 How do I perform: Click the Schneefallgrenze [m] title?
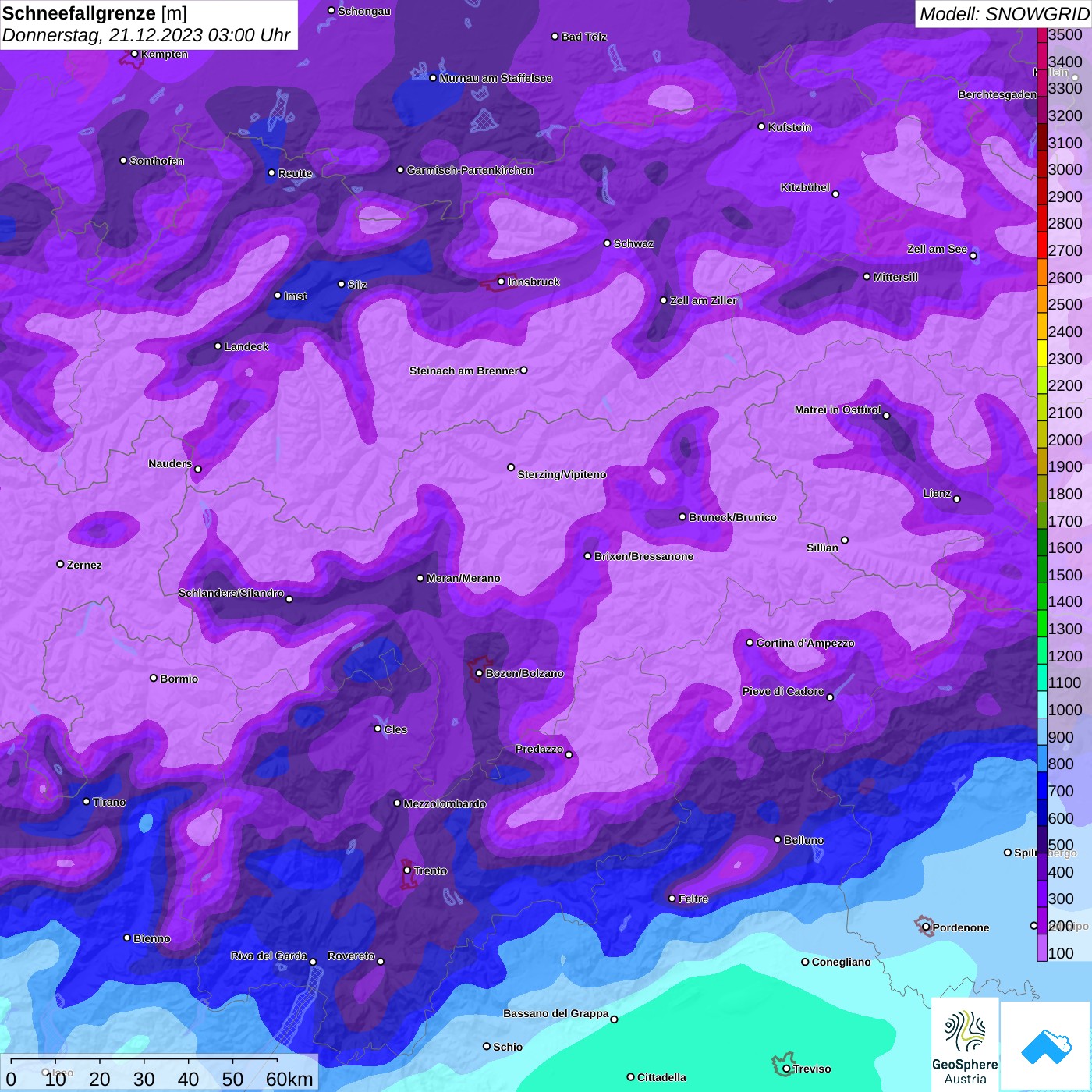tap(94, 13)
